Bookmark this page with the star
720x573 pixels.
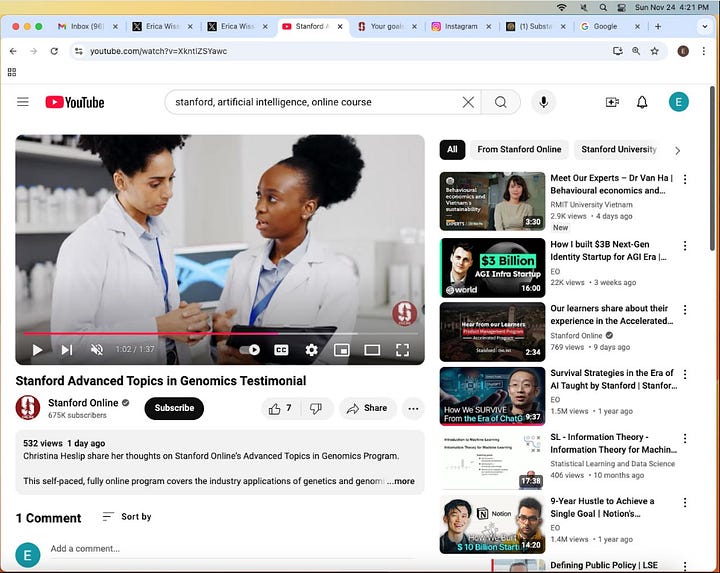tap(654, 51)
